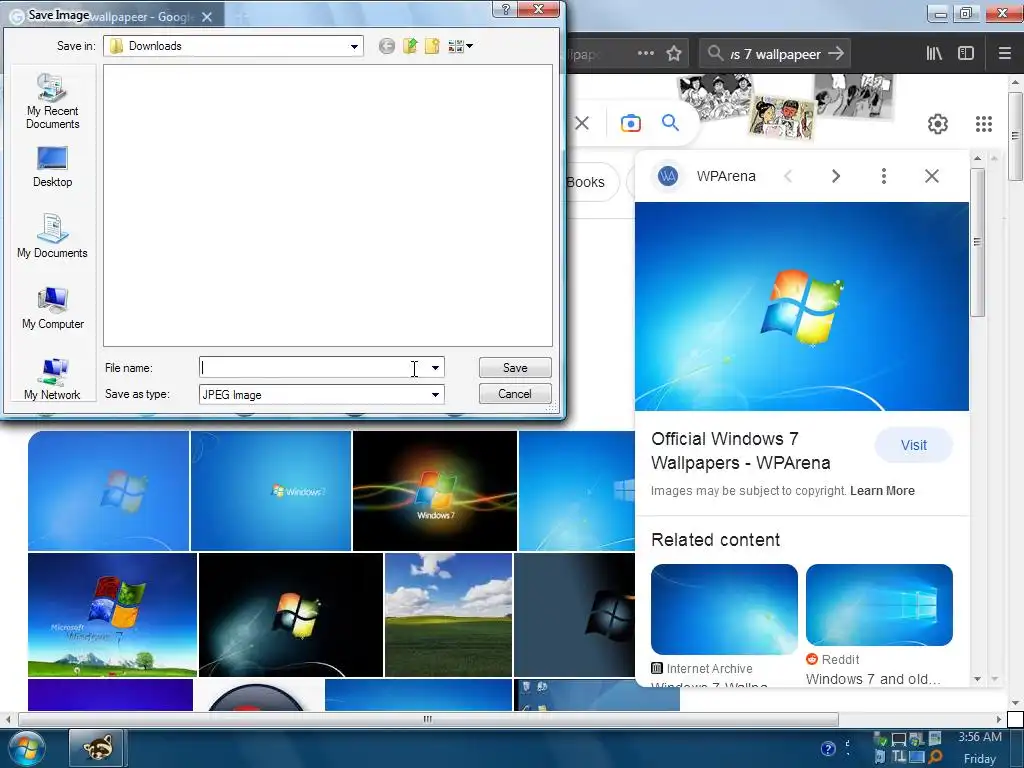Screen dimensions: 1024x768
Task: Expand the Save in Downloads dropdown
Action: (x=354, y=46)
